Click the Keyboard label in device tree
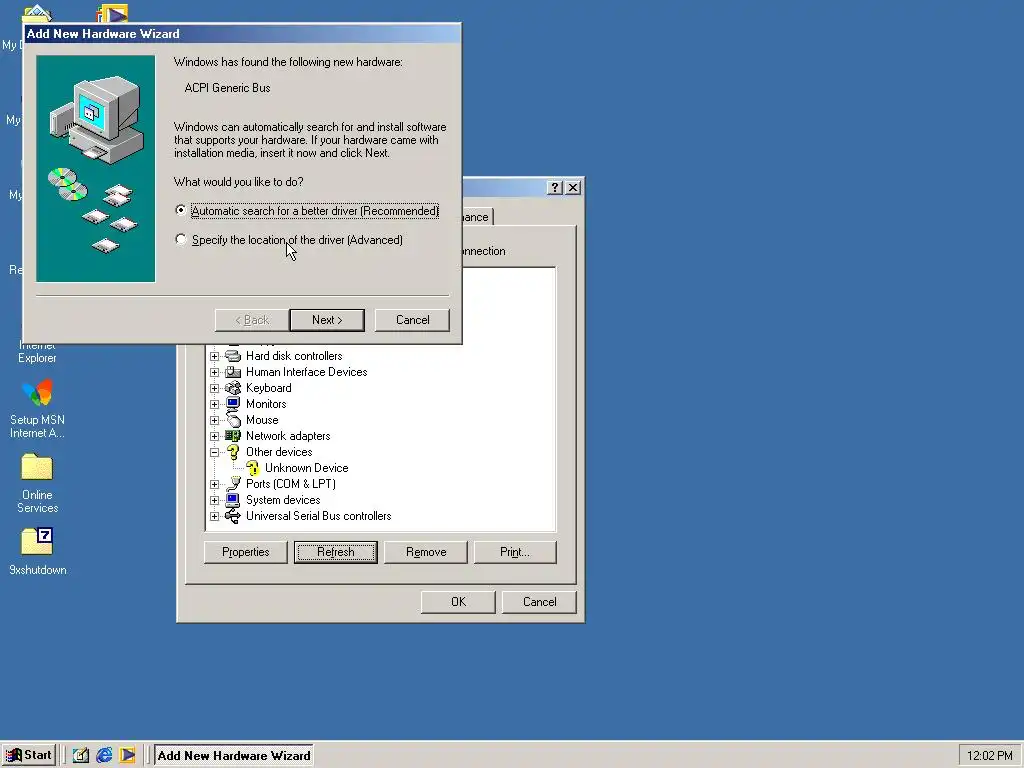 pyautogui.click(x=268, y=388)
